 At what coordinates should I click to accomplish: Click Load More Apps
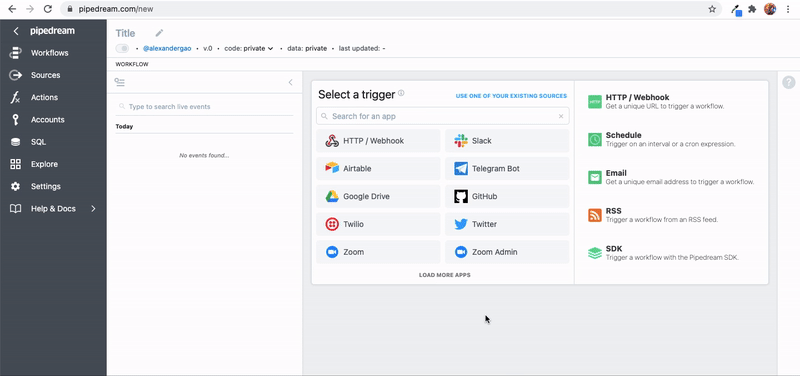coord(444,275)
